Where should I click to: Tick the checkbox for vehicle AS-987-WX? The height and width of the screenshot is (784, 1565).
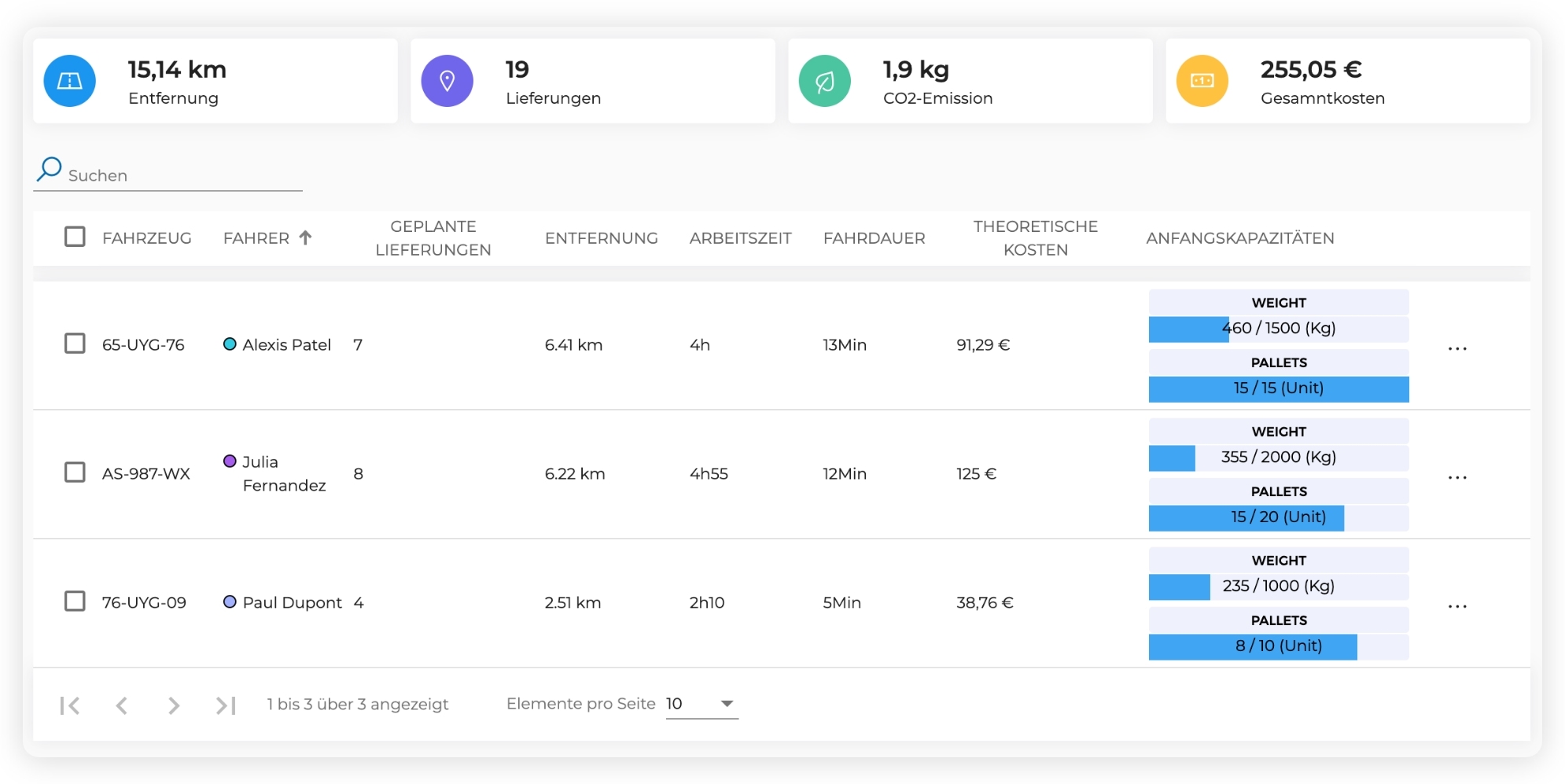pos(75,473)
